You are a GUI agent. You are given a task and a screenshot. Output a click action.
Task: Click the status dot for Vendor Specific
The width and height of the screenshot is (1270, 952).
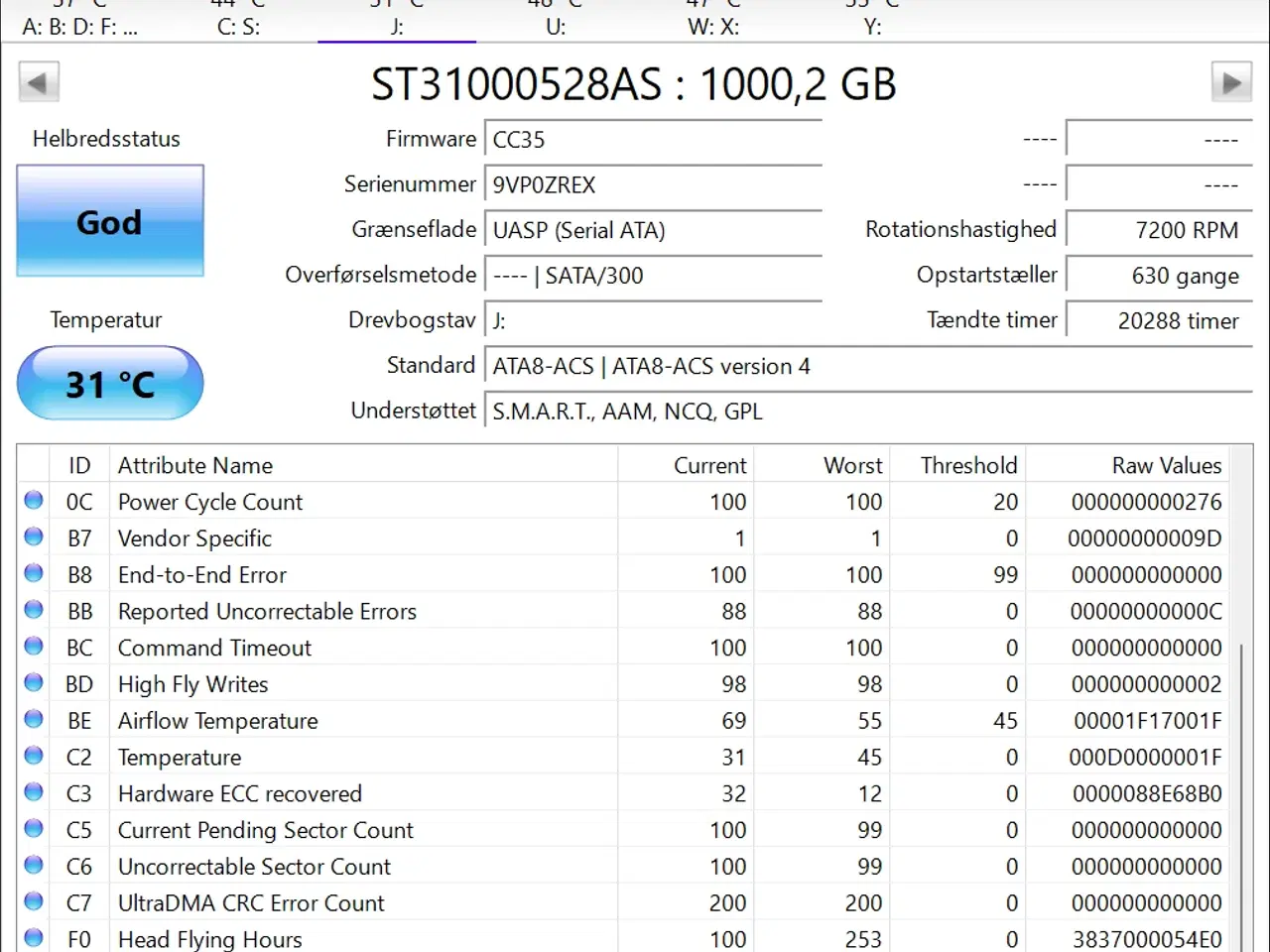(34, 536)
